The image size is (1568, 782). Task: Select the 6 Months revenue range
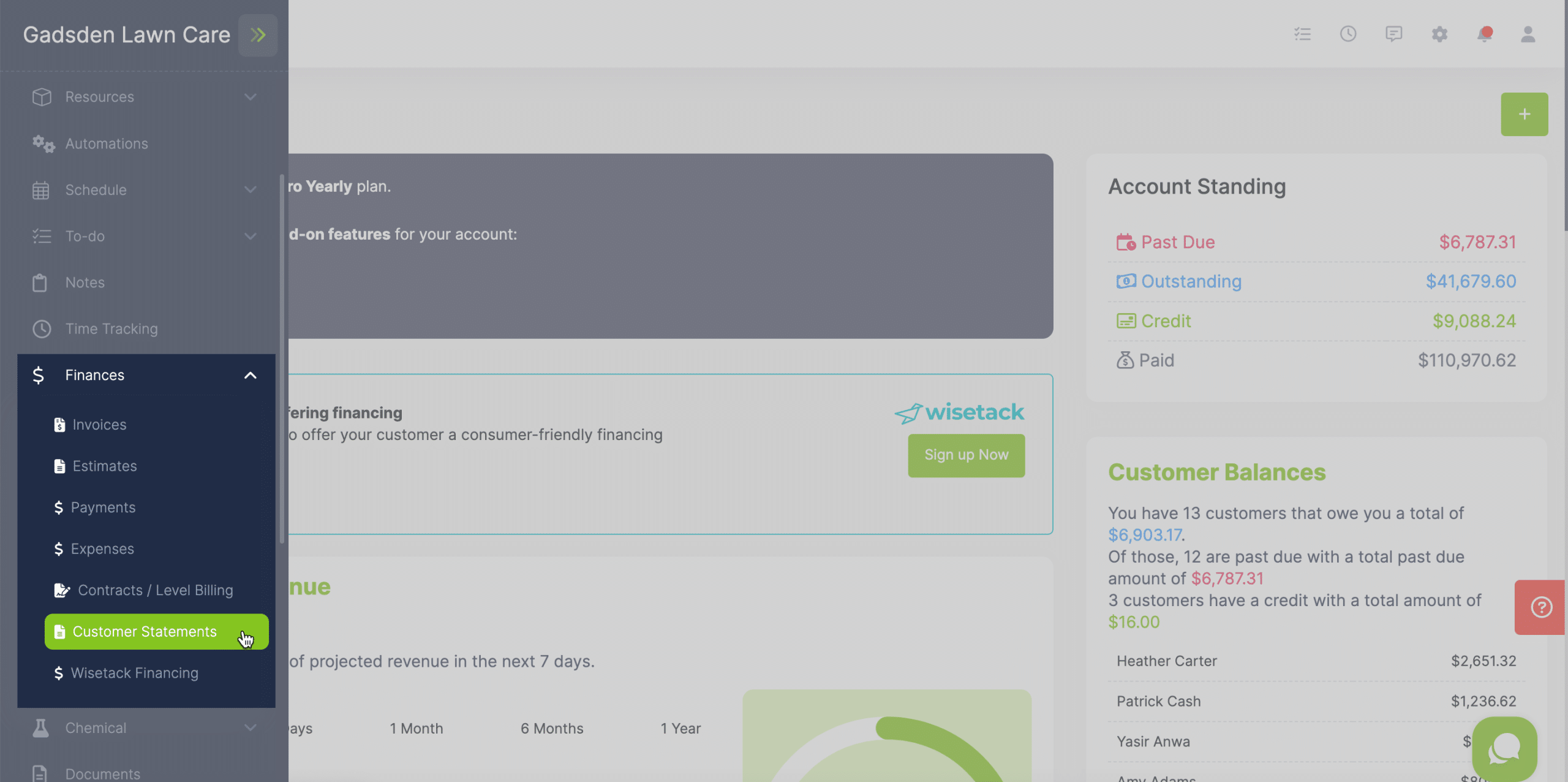[552, 729]
